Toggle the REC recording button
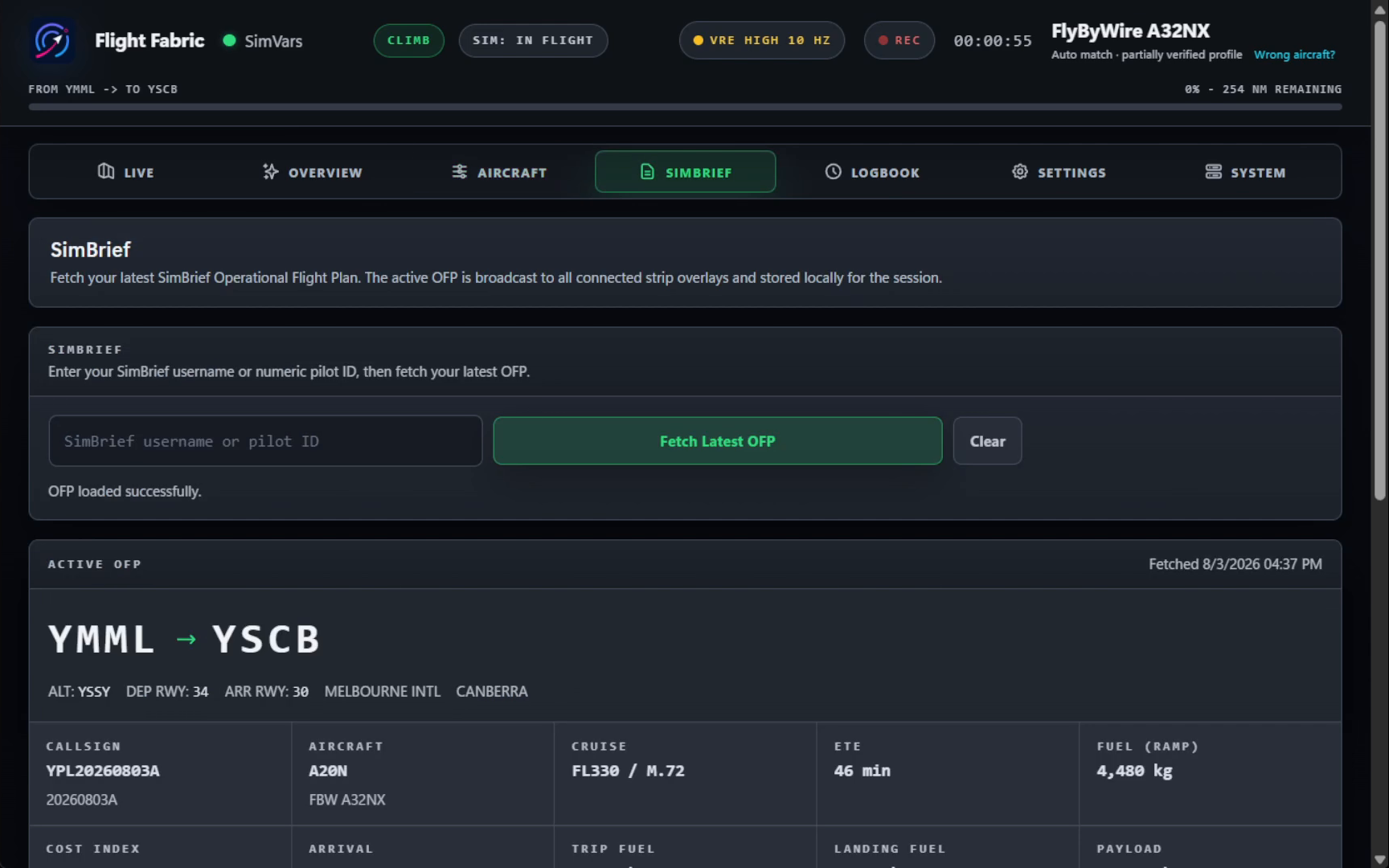 (x=899, y=40)
